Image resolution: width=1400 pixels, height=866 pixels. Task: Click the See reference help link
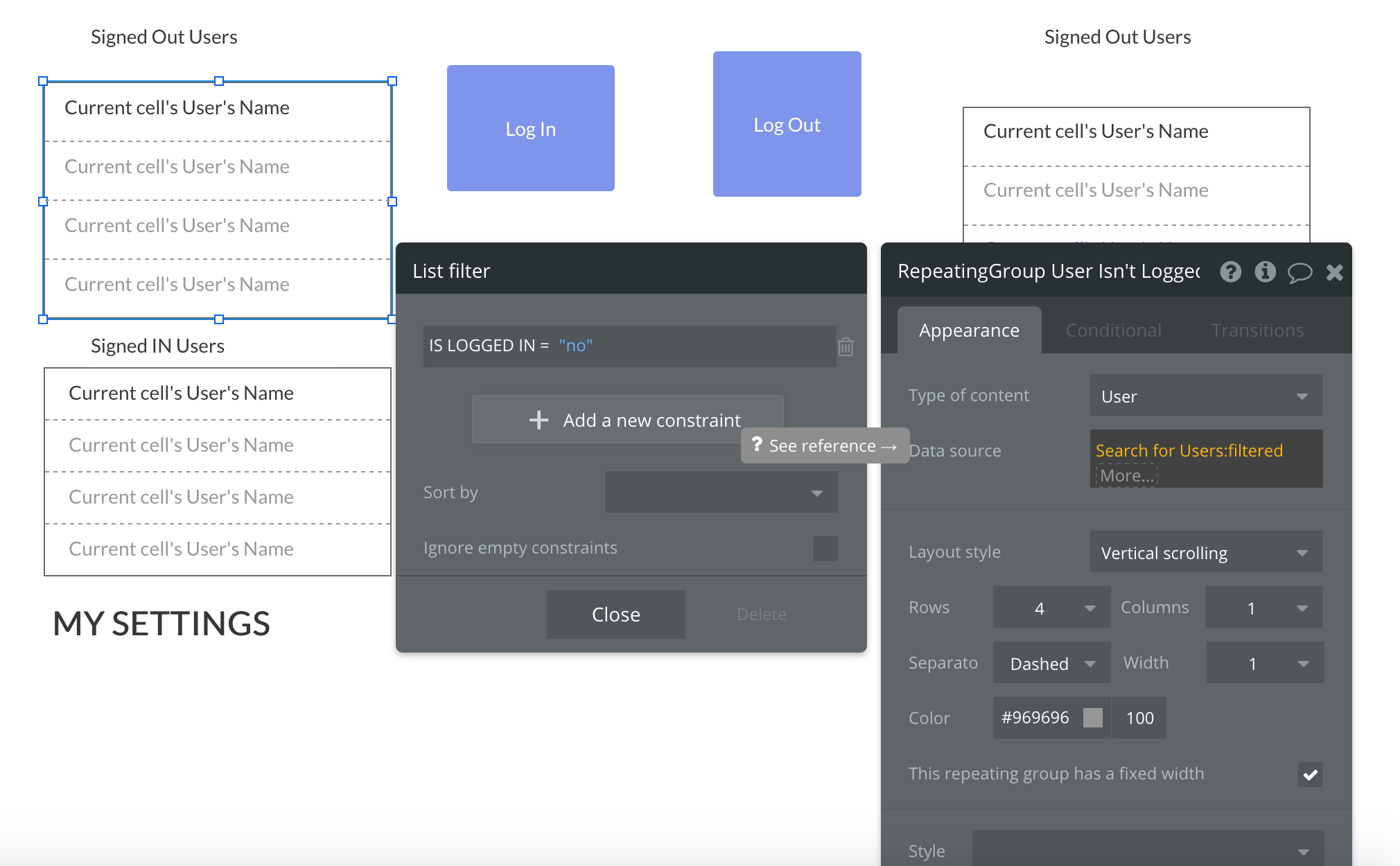(825, 445)
